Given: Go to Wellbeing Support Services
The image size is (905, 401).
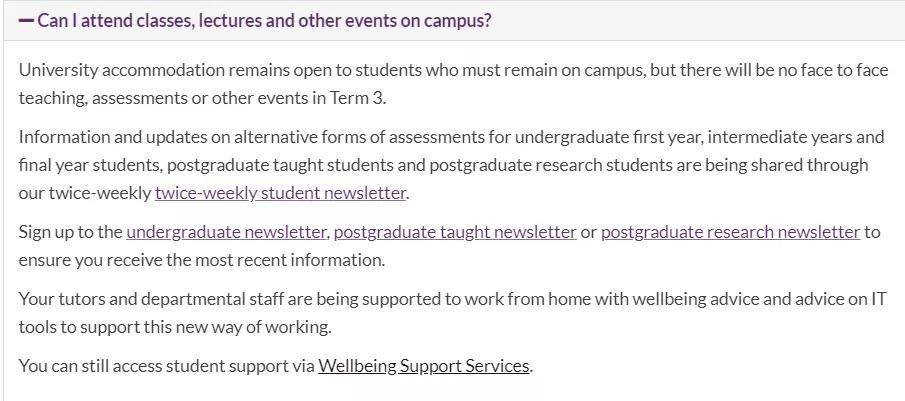Looking at the screenshot, I should 423,366.
